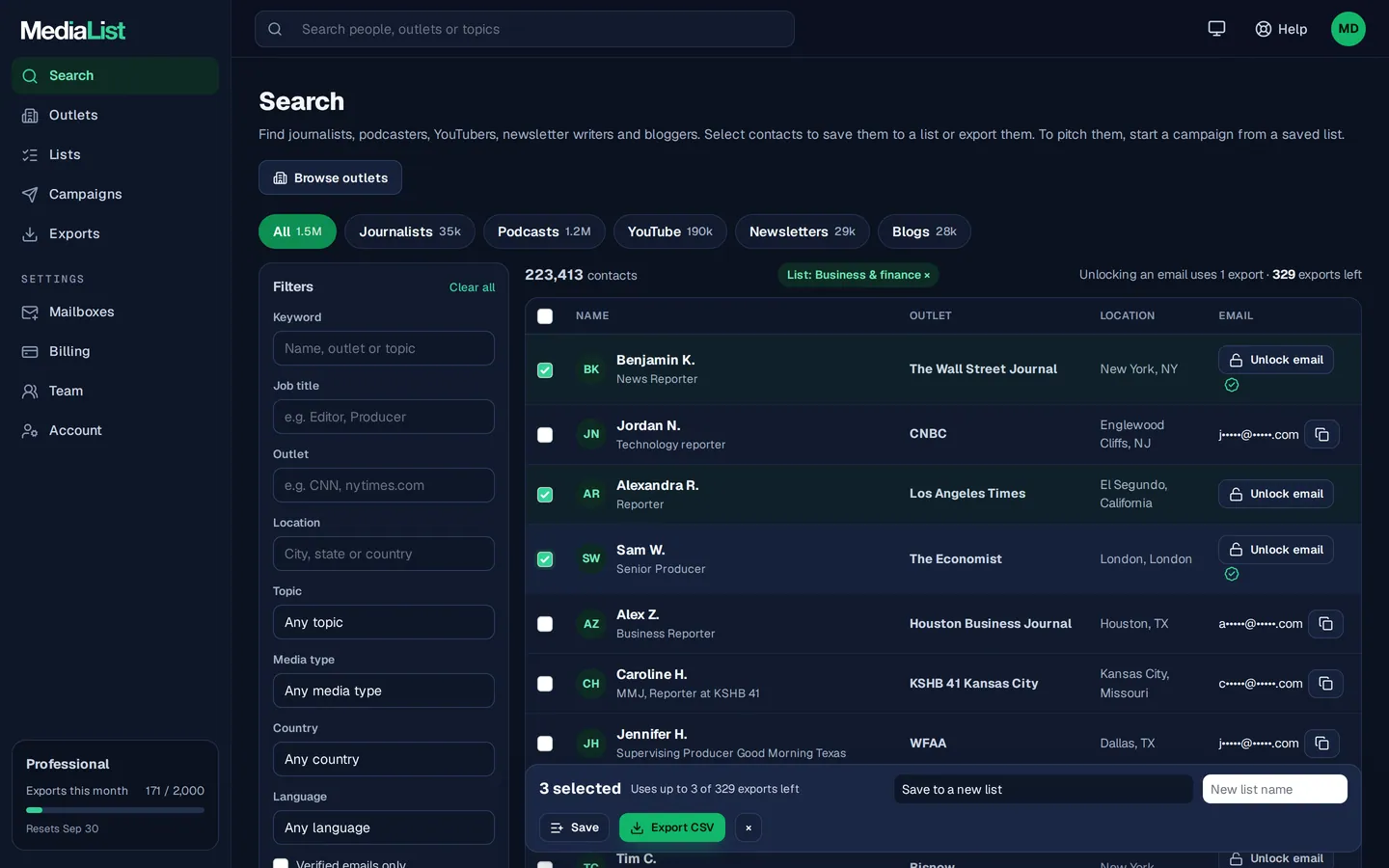This screenshot has width=1389, height=868.
Task: Click the exports this month progress bar
Action: coord(115,810)
